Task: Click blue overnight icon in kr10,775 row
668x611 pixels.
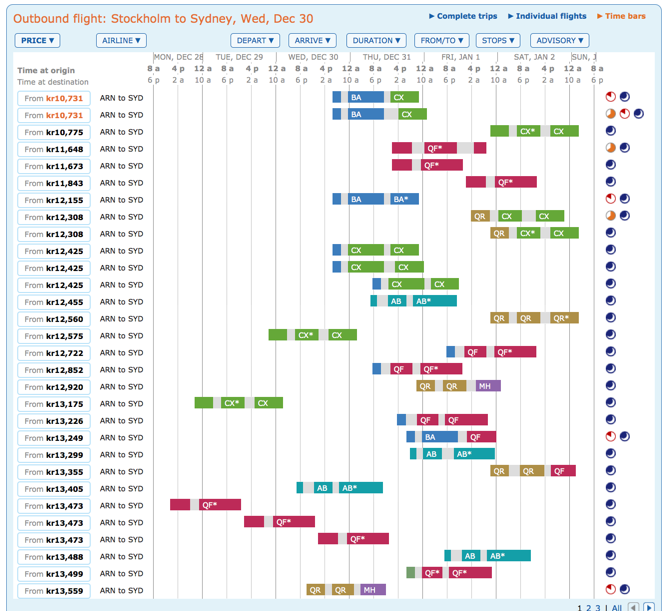Action: [x=611, y=131]
